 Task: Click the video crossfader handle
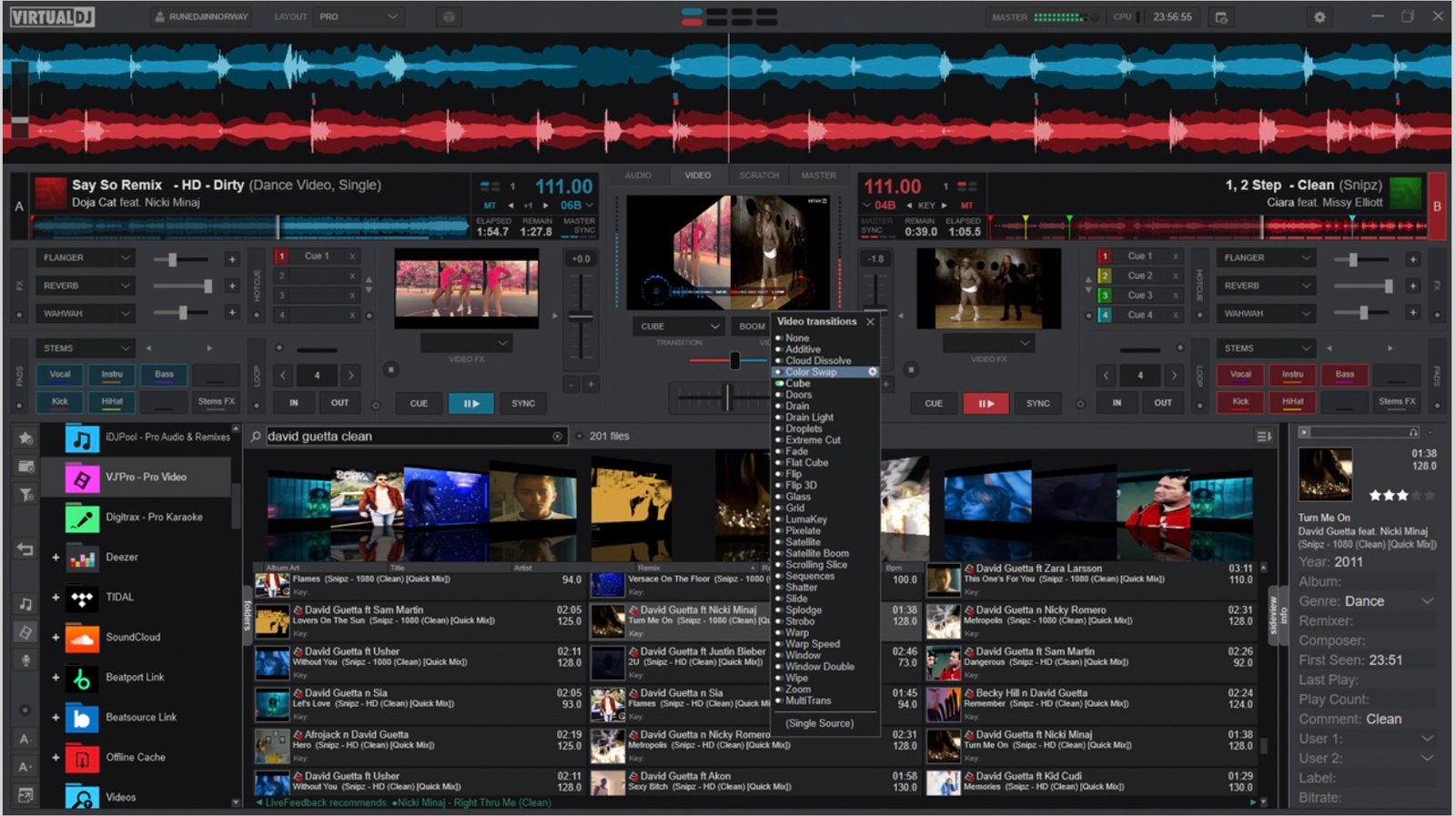(x=734, y=361)
